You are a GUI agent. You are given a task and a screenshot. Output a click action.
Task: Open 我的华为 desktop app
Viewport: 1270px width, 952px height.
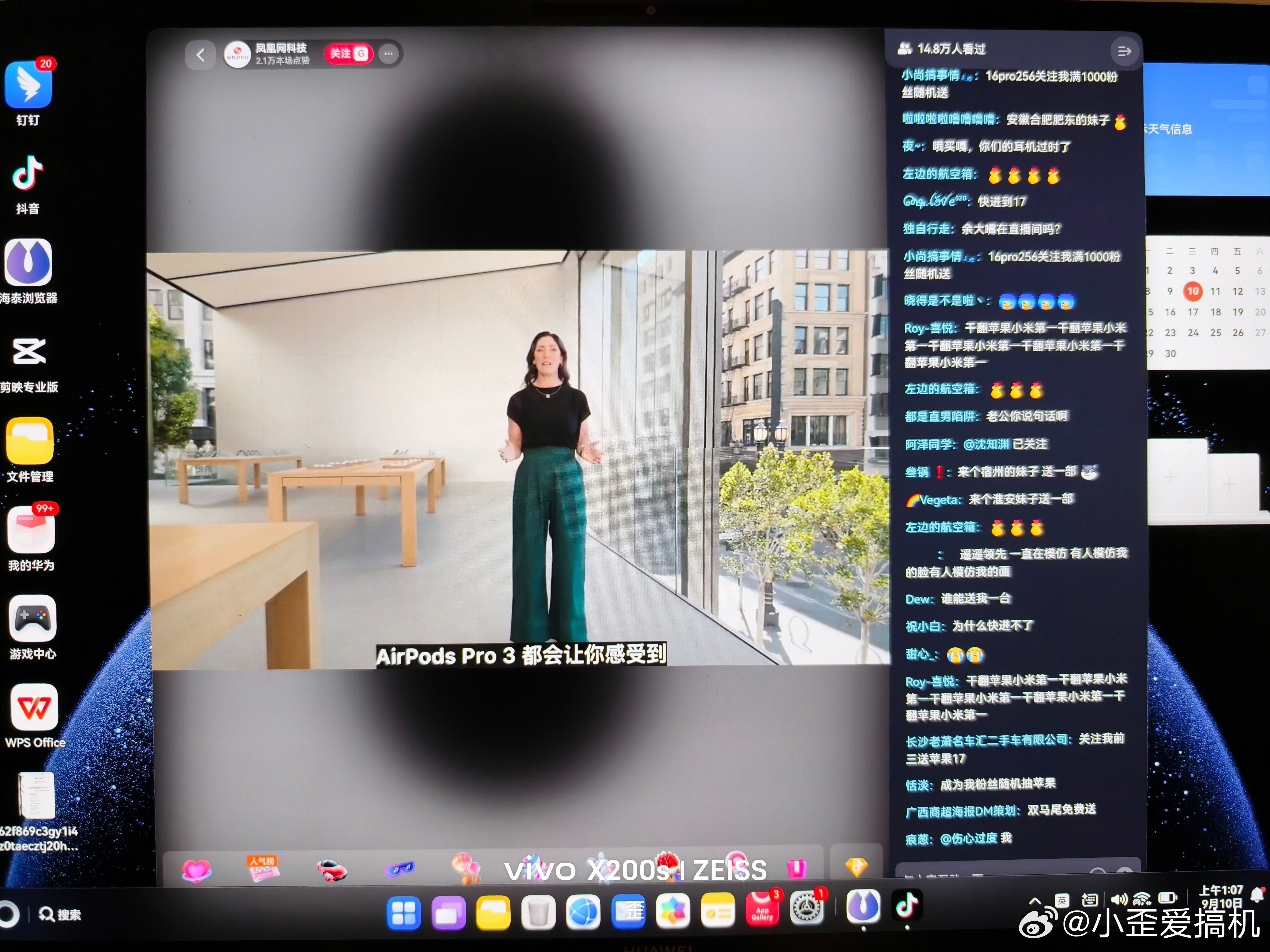click(31, 529)
